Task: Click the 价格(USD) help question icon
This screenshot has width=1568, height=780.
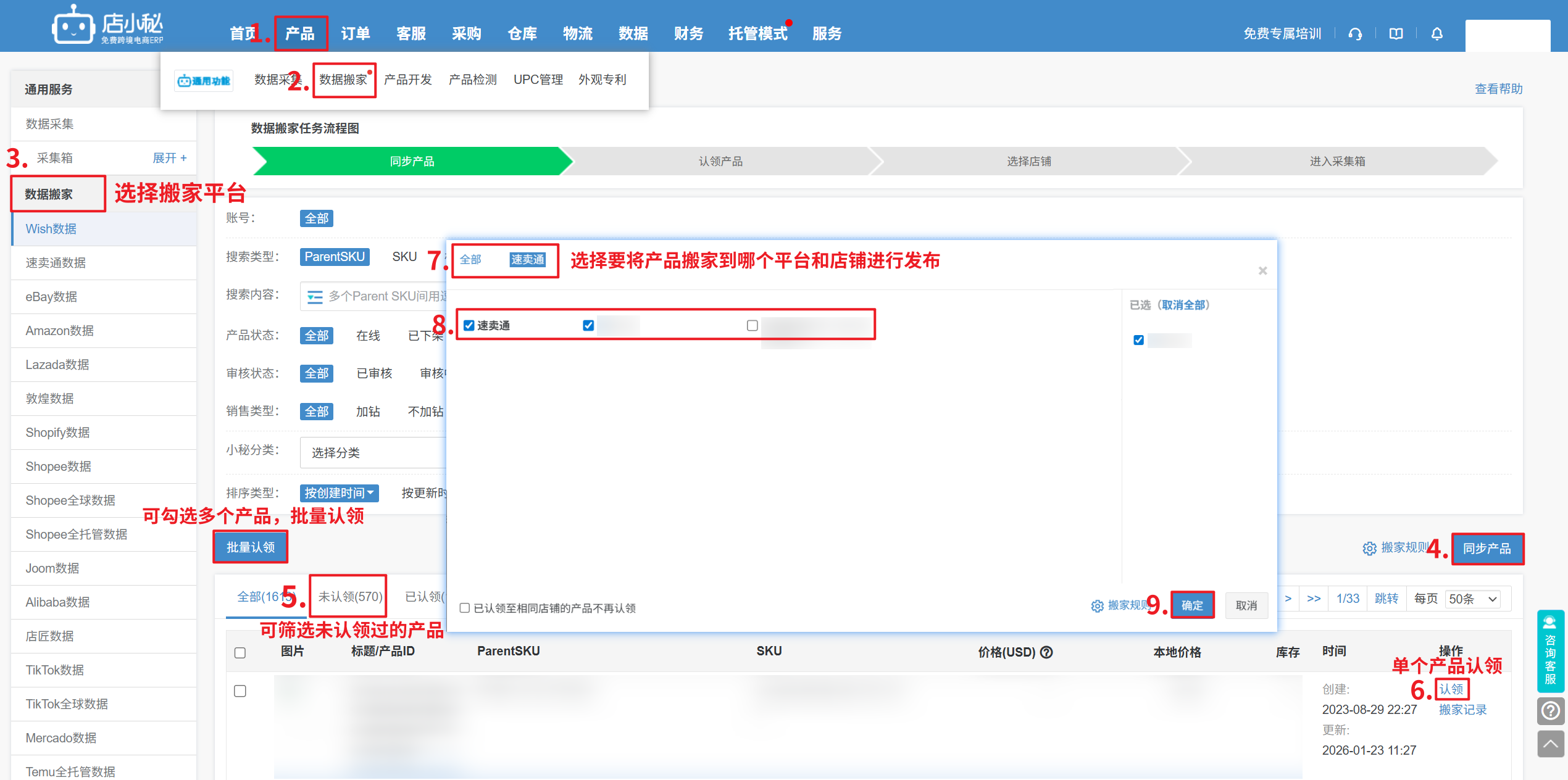Action: 1047,652
